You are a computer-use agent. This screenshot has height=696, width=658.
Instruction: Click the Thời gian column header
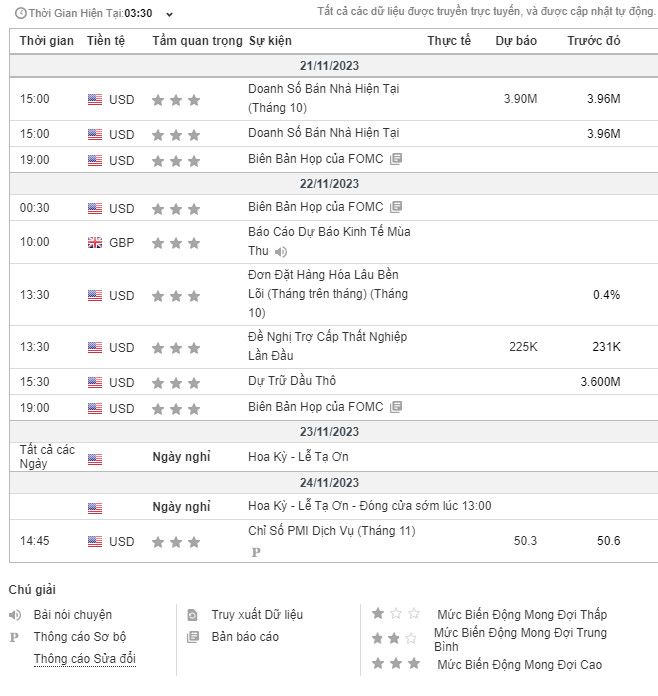click(46, 41)
